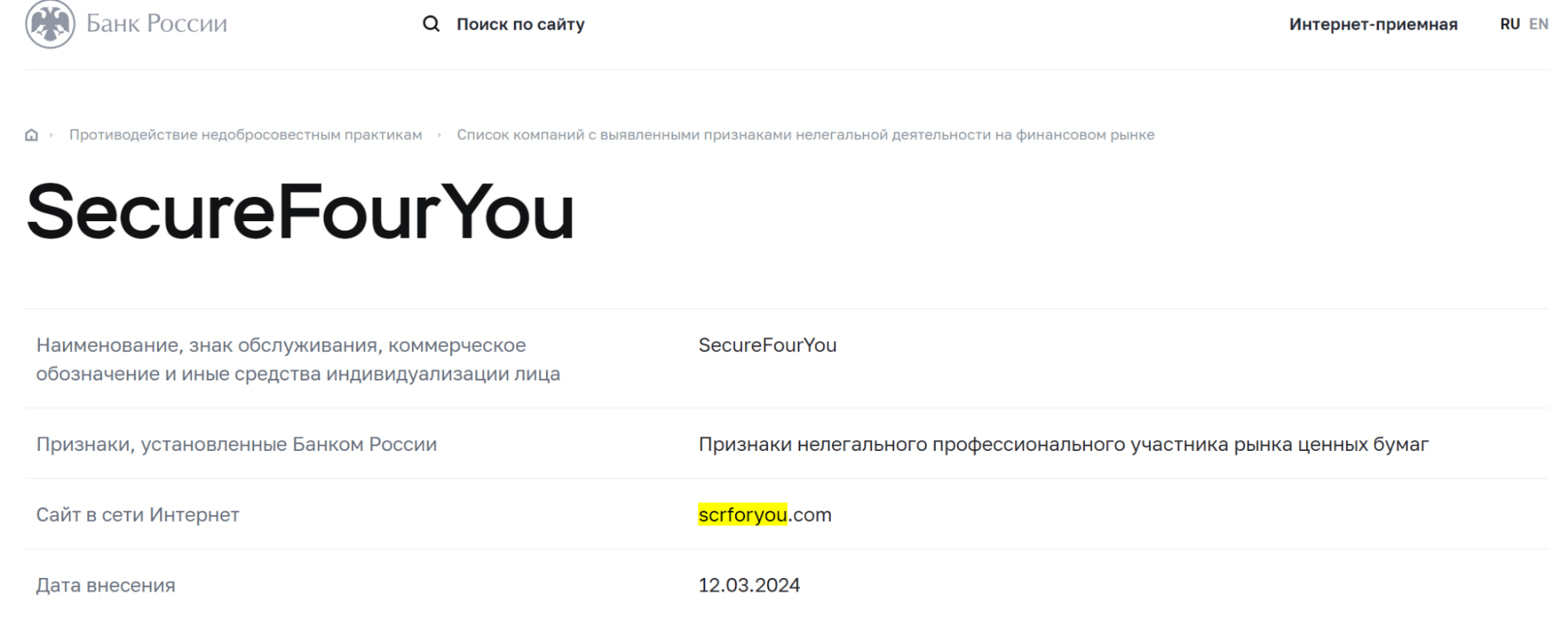Switch language to EN
1568x618 pixels.
pyautogui.click(x=1539, y=24)
